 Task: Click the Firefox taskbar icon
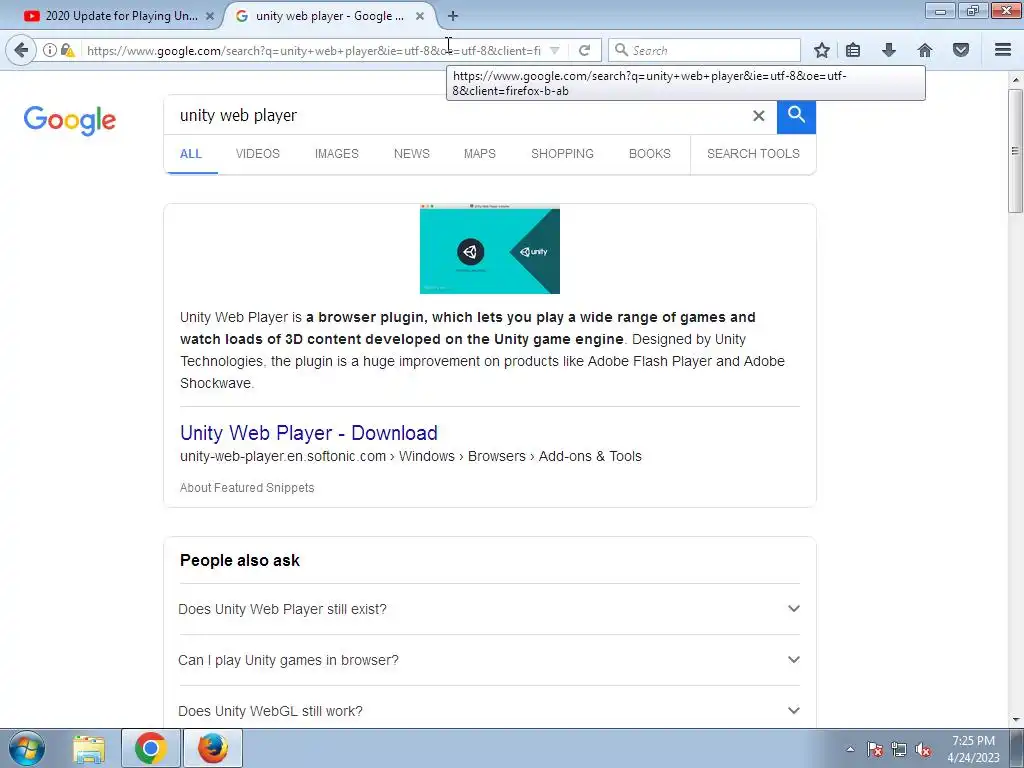point(213,748)
